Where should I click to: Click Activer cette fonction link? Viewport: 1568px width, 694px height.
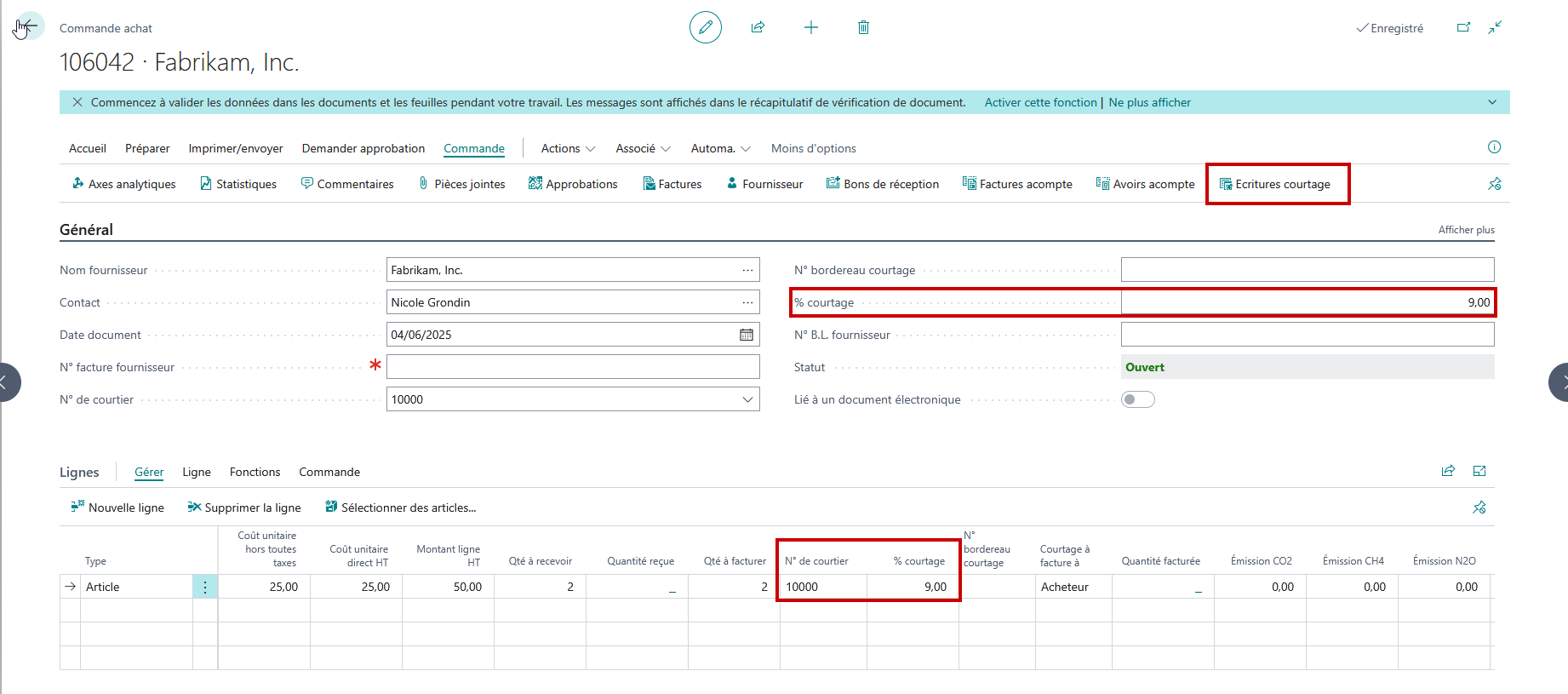(x=1040, y=102)
